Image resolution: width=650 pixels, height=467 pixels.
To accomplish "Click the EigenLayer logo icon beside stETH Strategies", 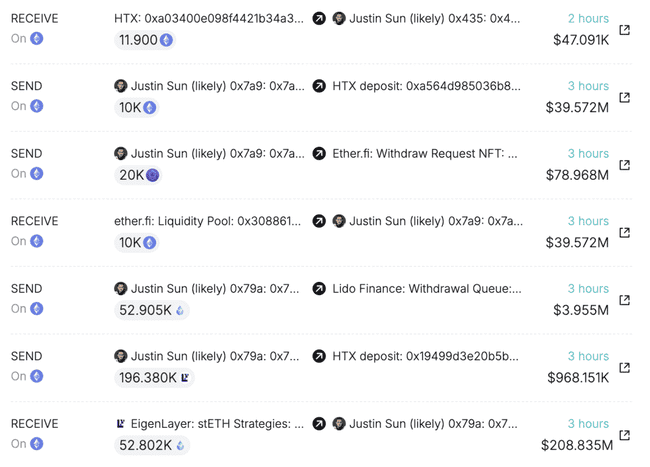I will pos(121,424).
